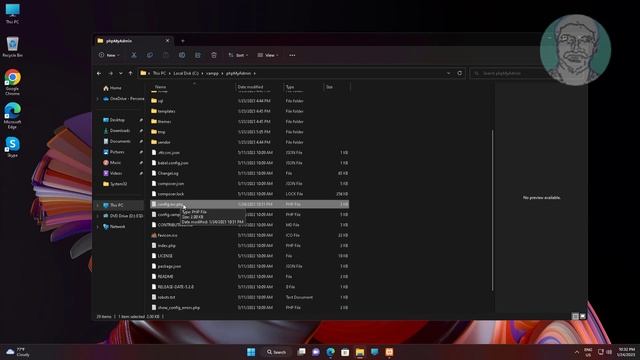This screenshot has width=640, height=360.
Task: Expand Network tree node in sidebar
Action: point(98,226)
